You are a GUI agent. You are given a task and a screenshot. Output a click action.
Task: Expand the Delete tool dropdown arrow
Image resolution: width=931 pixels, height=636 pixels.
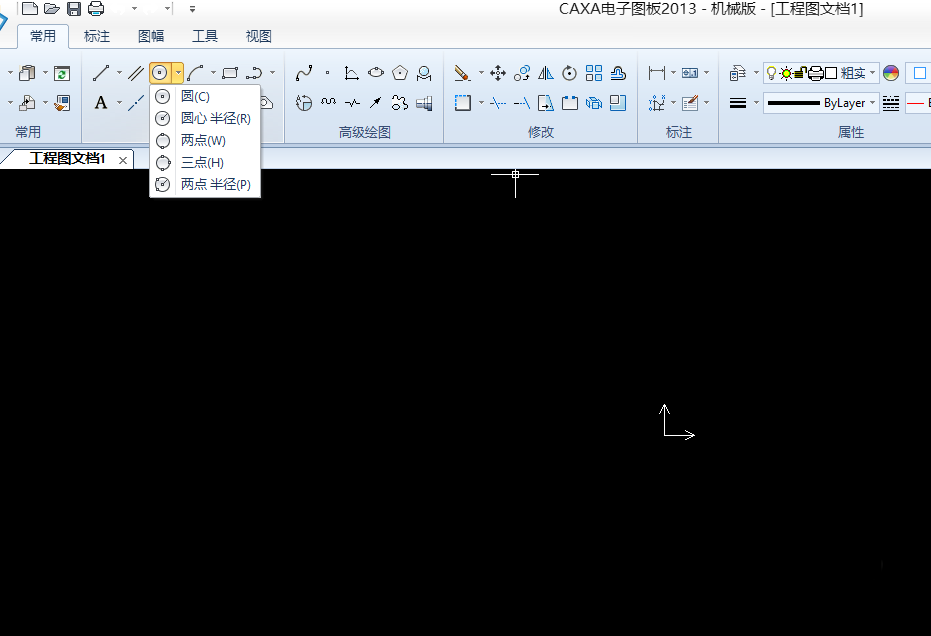pos(481,73)
